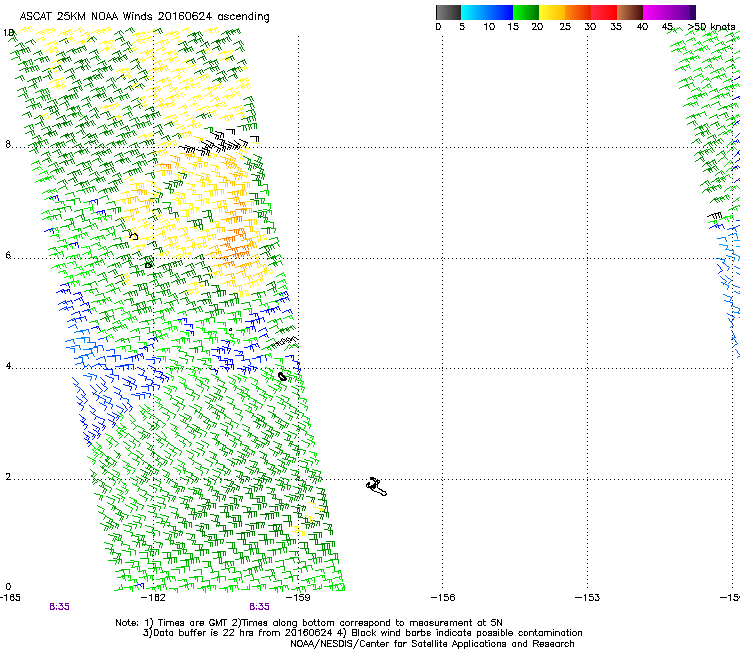The image size is (740, 650).
Task: Click the legend label "35"
Action: point(616,27)
